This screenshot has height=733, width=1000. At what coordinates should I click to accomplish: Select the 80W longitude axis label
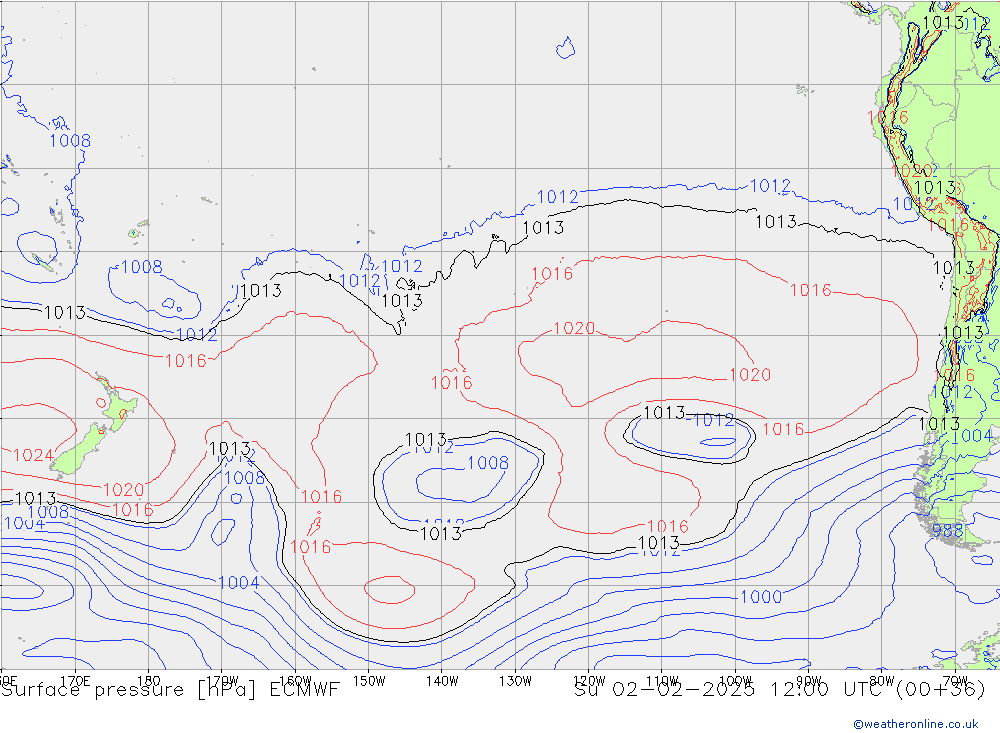(x=882, y=679)
